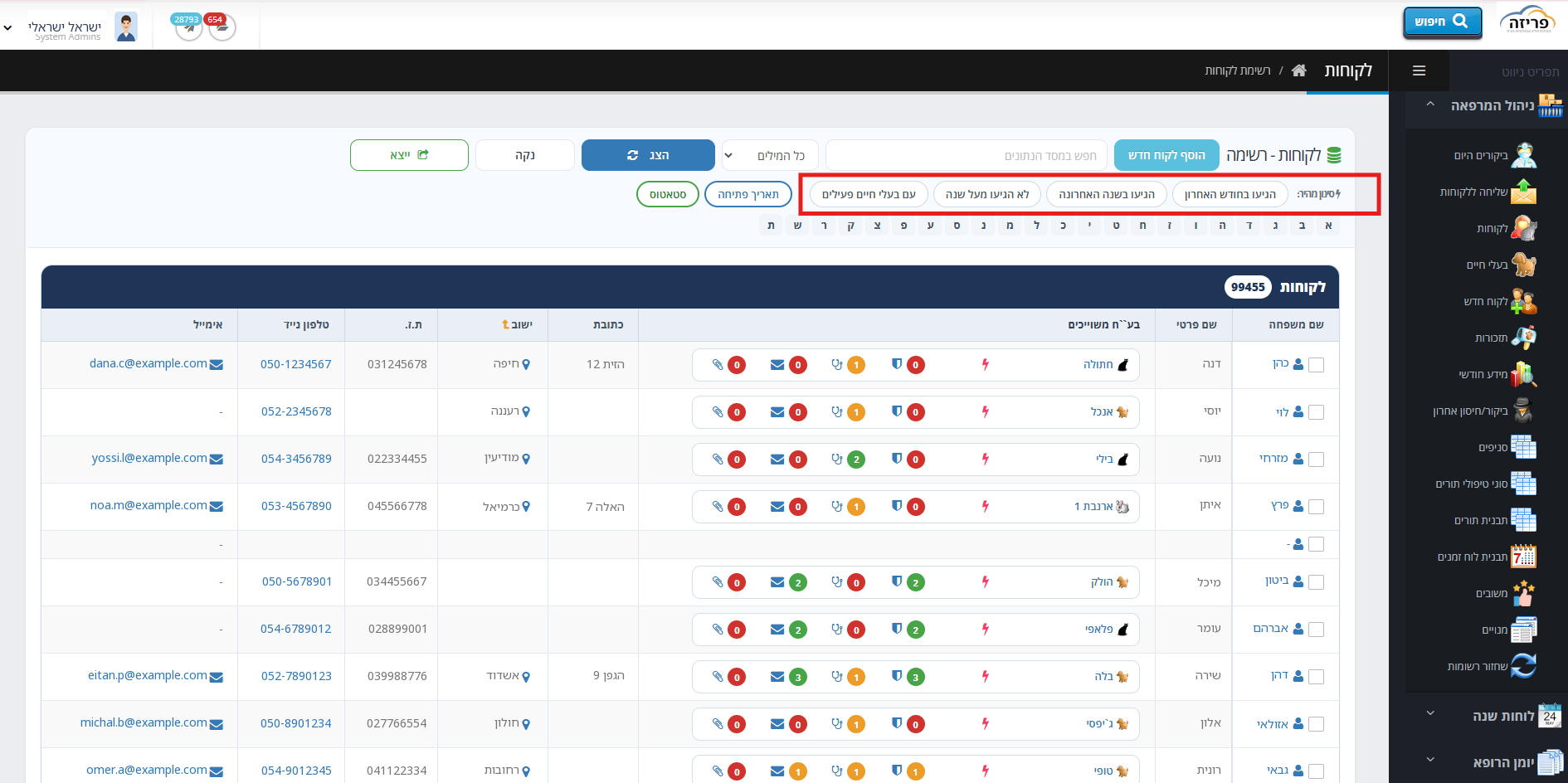Apply עם בעלי חיים פעילים filter

pos(869,194)
